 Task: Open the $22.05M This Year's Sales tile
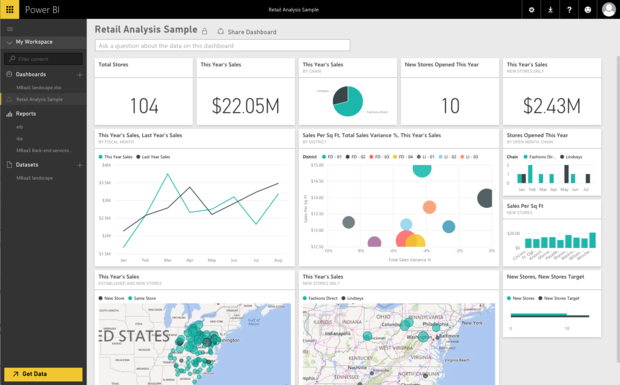point(246,92)
